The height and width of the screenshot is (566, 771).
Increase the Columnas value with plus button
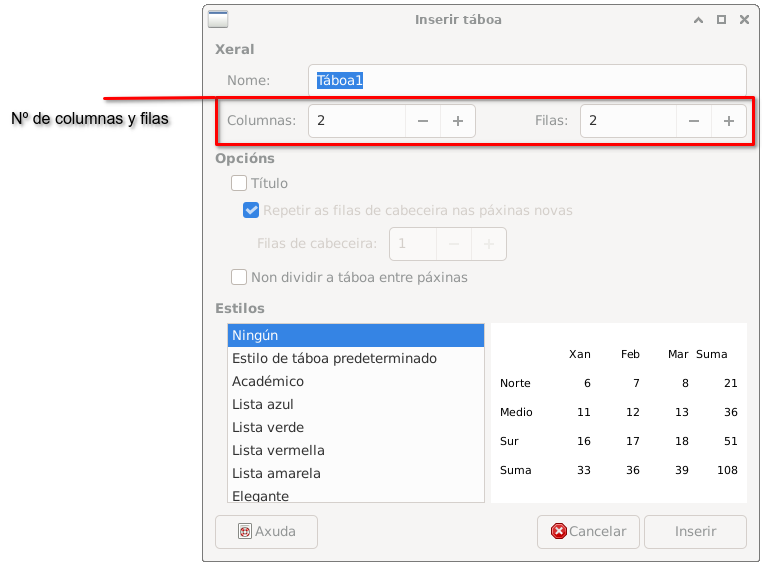pyautogui.click(x=458, y=121)
